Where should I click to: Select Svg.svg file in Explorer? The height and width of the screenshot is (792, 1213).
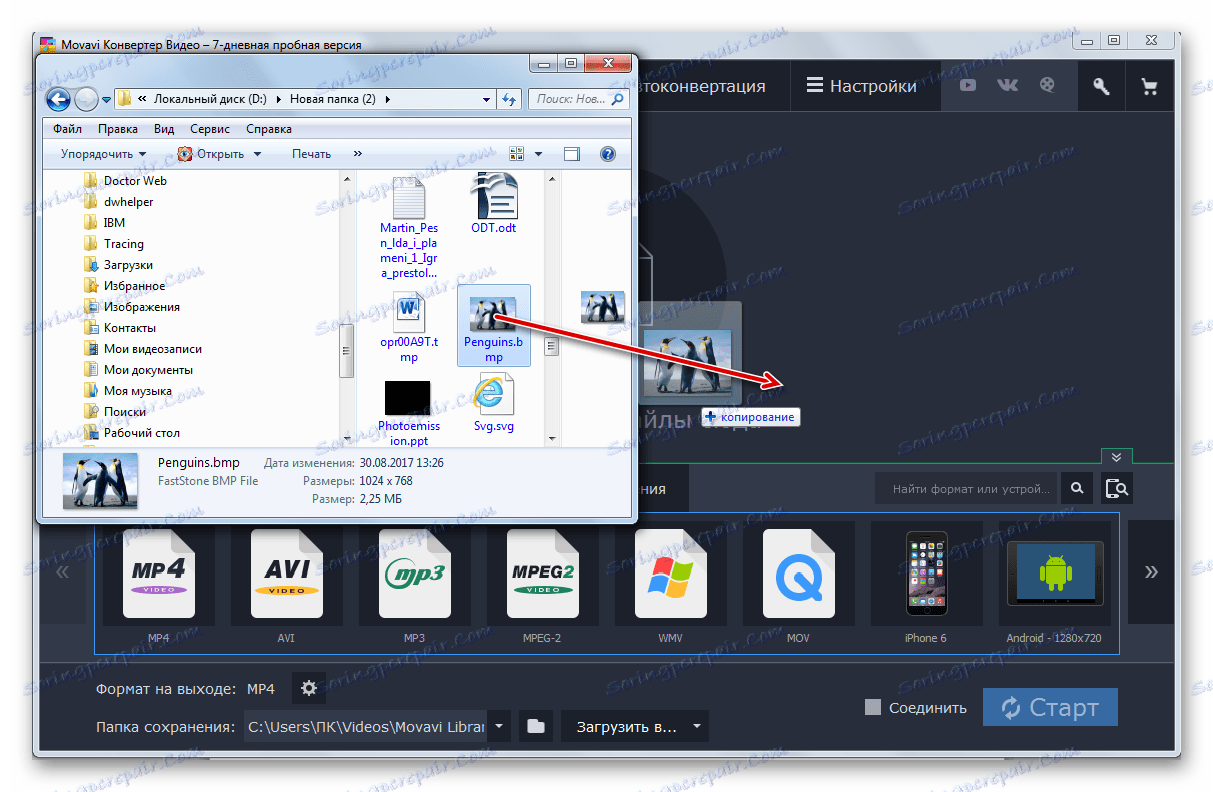click(x=493, y=403)
